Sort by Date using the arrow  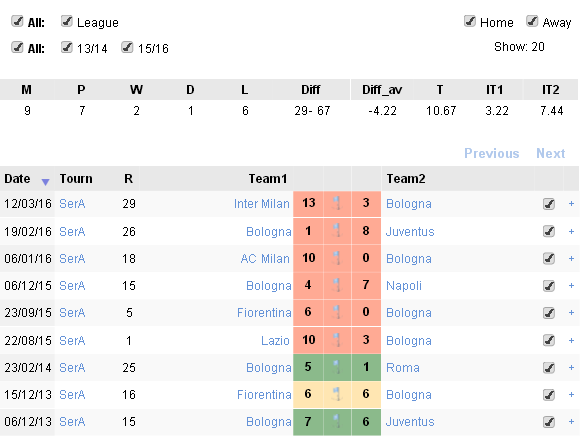click(x=45, y=182)
